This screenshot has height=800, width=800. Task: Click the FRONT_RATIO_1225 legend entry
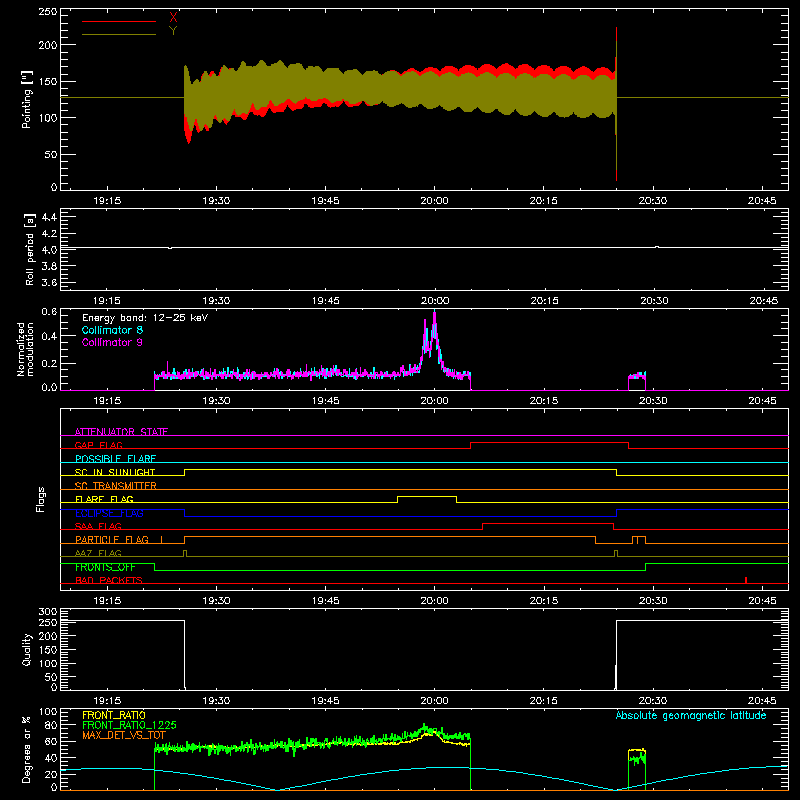[129, 725]
